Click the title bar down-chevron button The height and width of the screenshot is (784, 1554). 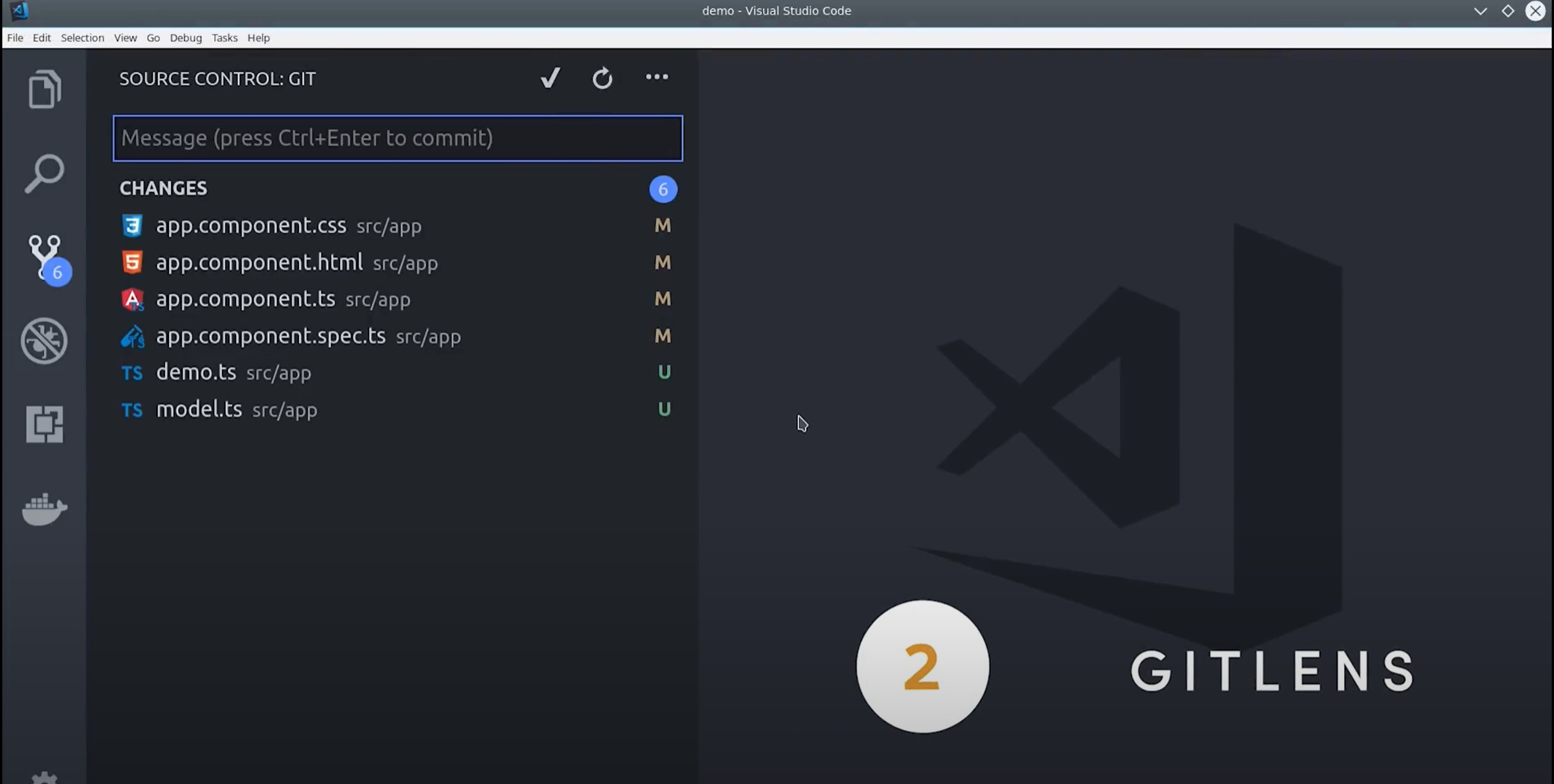click(x=1480, y=10)
